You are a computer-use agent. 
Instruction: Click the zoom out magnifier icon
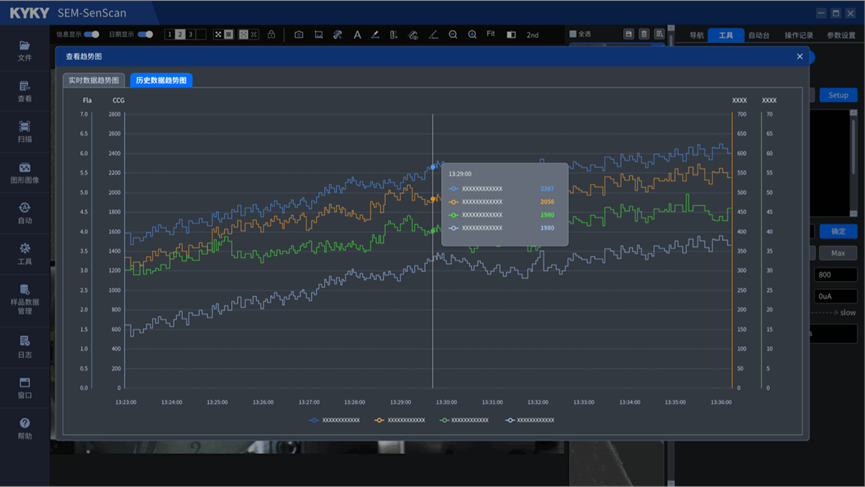(x=453, y=35)
